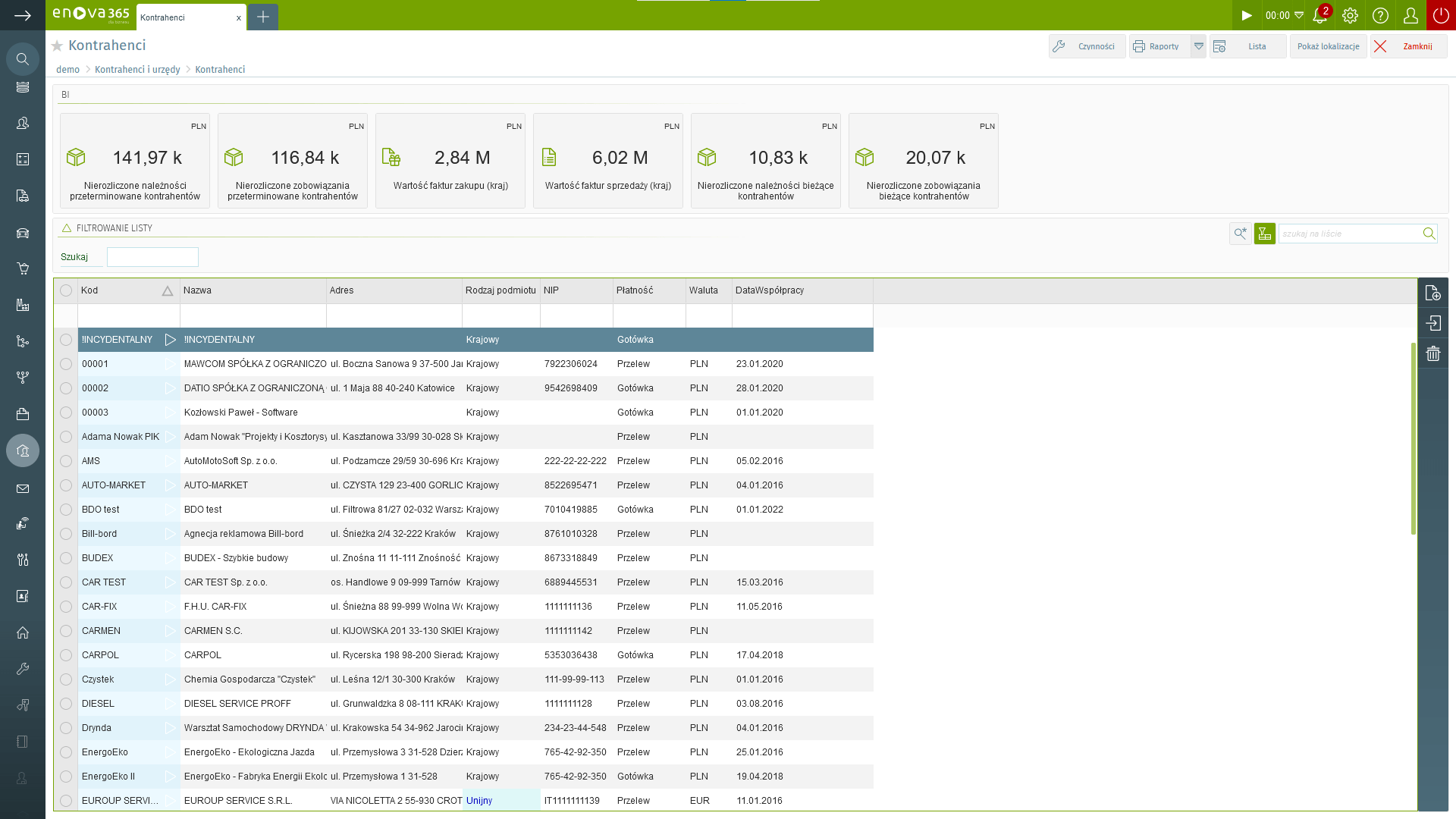
Task: Open the shopping cart sidebar module
Action: (x=23, y=268)
